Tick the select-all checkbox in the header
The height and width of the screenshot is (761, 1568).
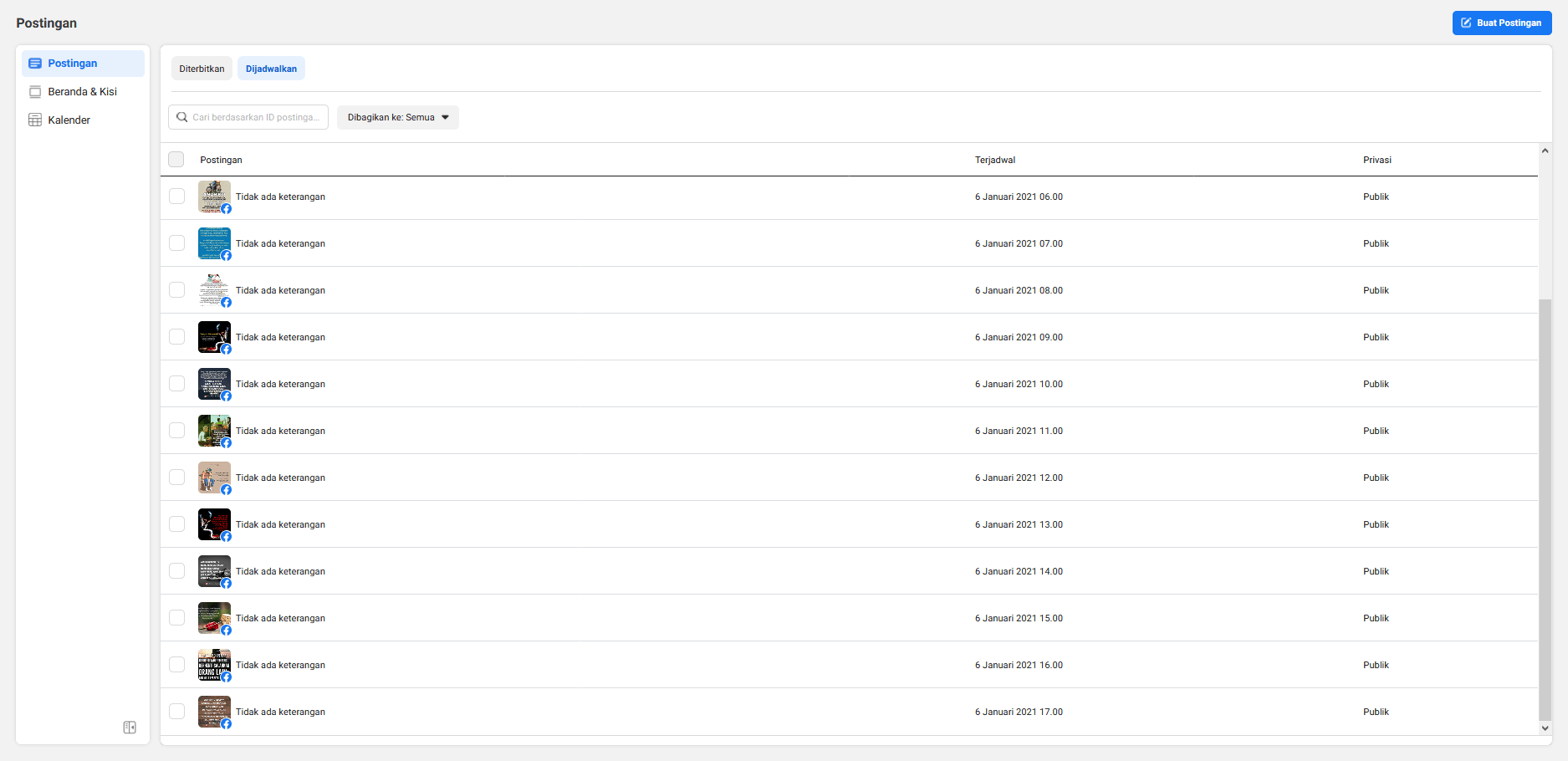[176, 160]
